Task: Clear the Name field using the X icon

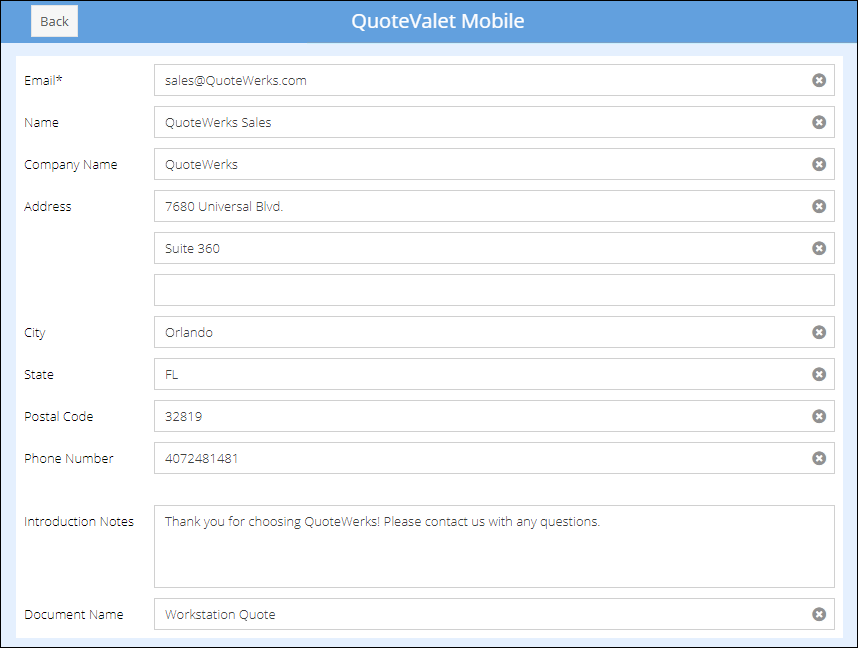Action: 819,122
